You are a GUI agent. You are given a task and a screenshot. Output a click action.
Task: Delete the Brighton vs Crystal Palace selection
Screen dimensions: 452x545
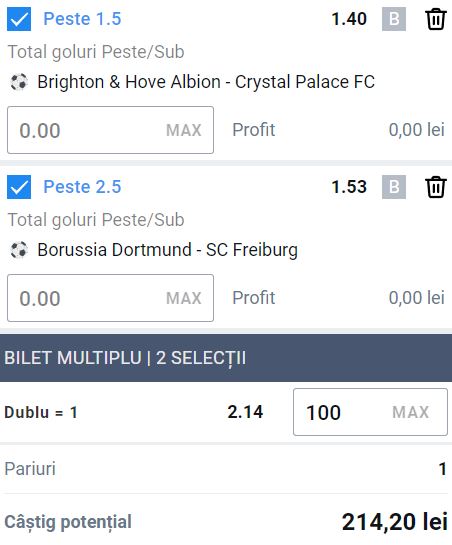coord(436,19)
